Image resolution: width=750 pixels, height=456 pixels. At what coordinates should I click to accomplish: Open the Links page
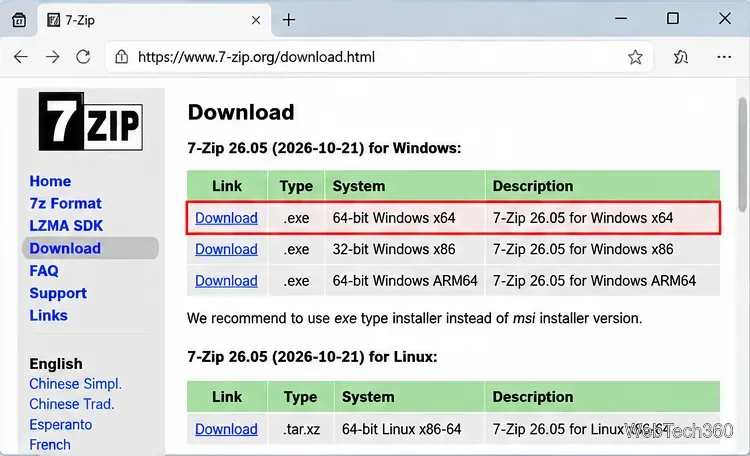coord(48,315)
